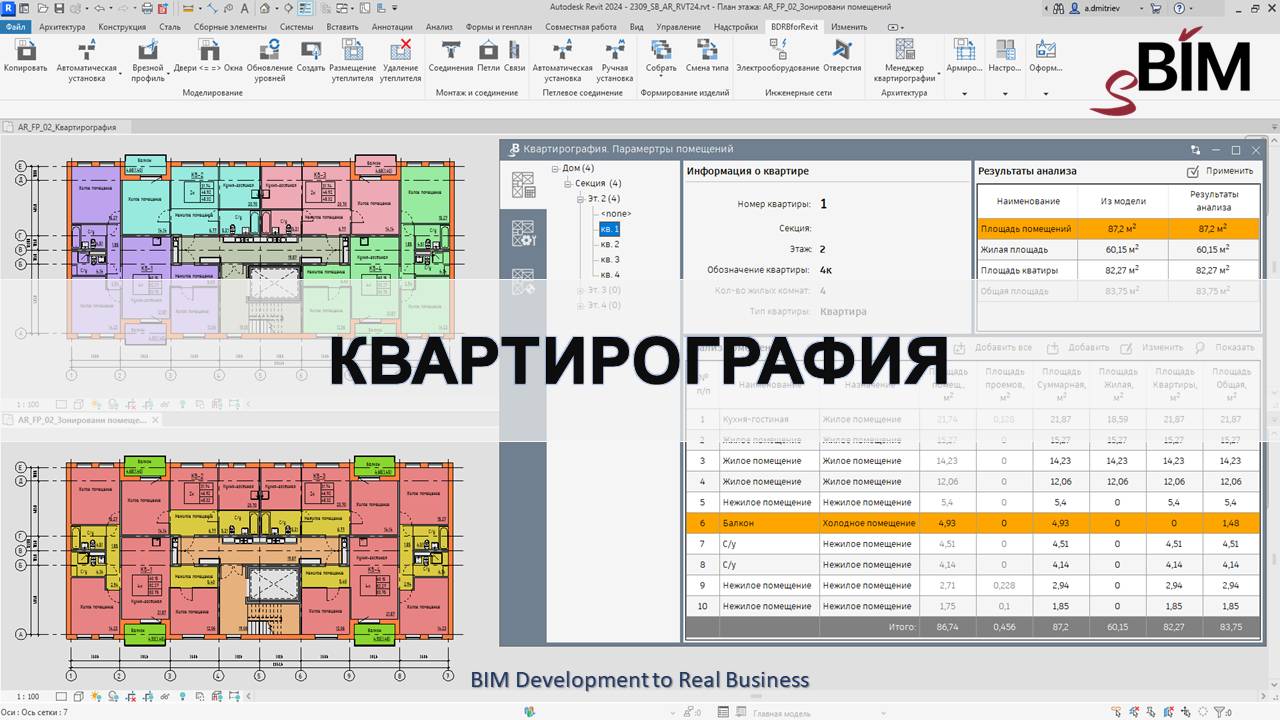Select кв. 2 in apartment tree
The height and width of the screenshot is (720, 1280).
pyautogui.click(x=610, y=244)
